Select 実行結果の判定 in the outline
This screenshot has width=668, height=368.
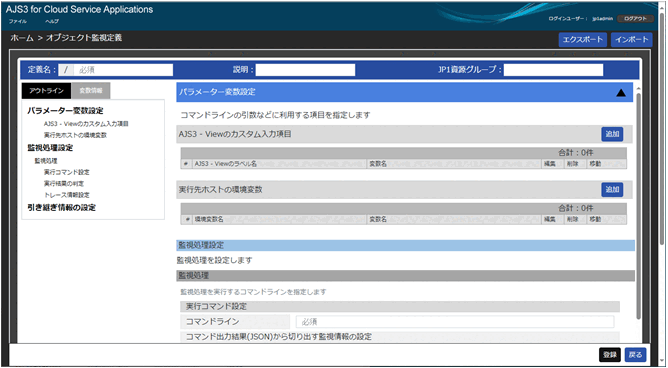[x=64, y=184]
